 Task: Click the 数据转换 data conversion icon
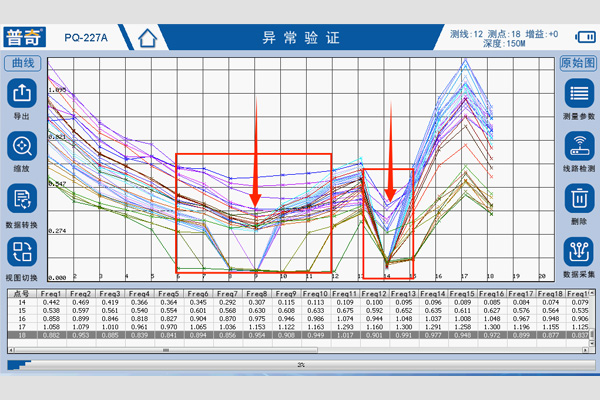click(22, 200)
